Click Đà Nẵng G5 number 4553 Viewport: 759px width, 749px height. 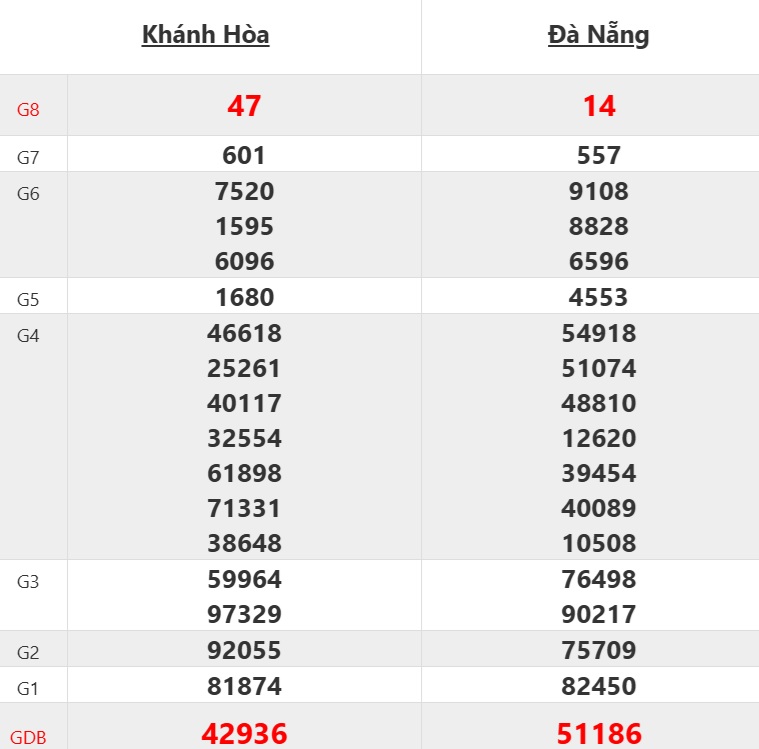pyautogui.click(x=599, y=297)
